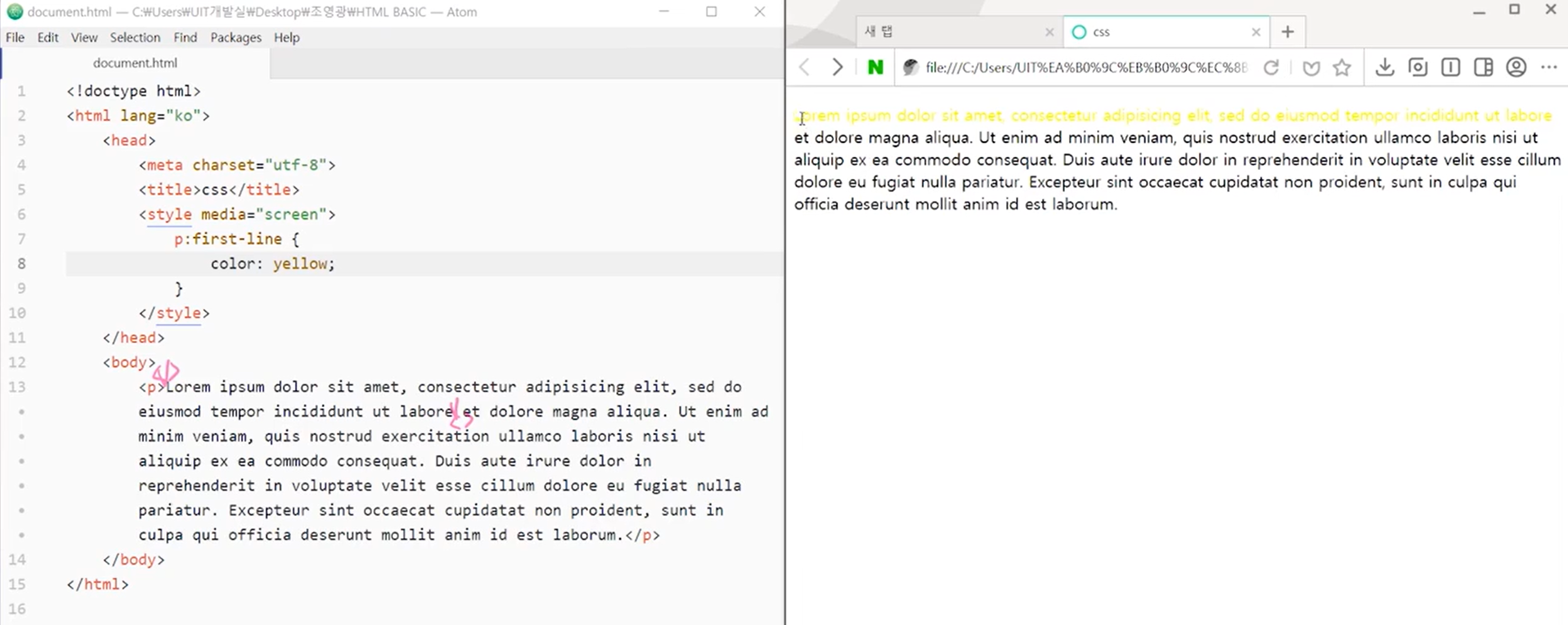
Task: Open the Naver home N icon
Action: pyautogui.click(x=875, y=67)
